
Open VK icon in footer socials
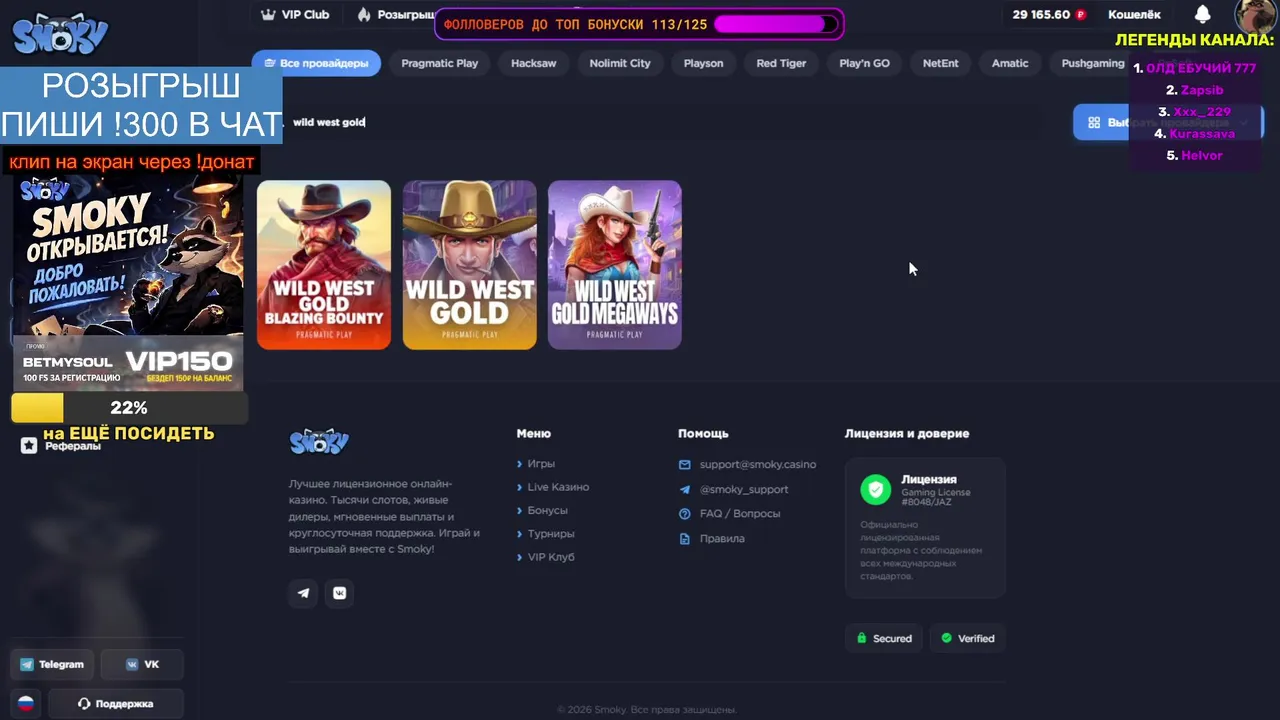click(x=340, y=593)
